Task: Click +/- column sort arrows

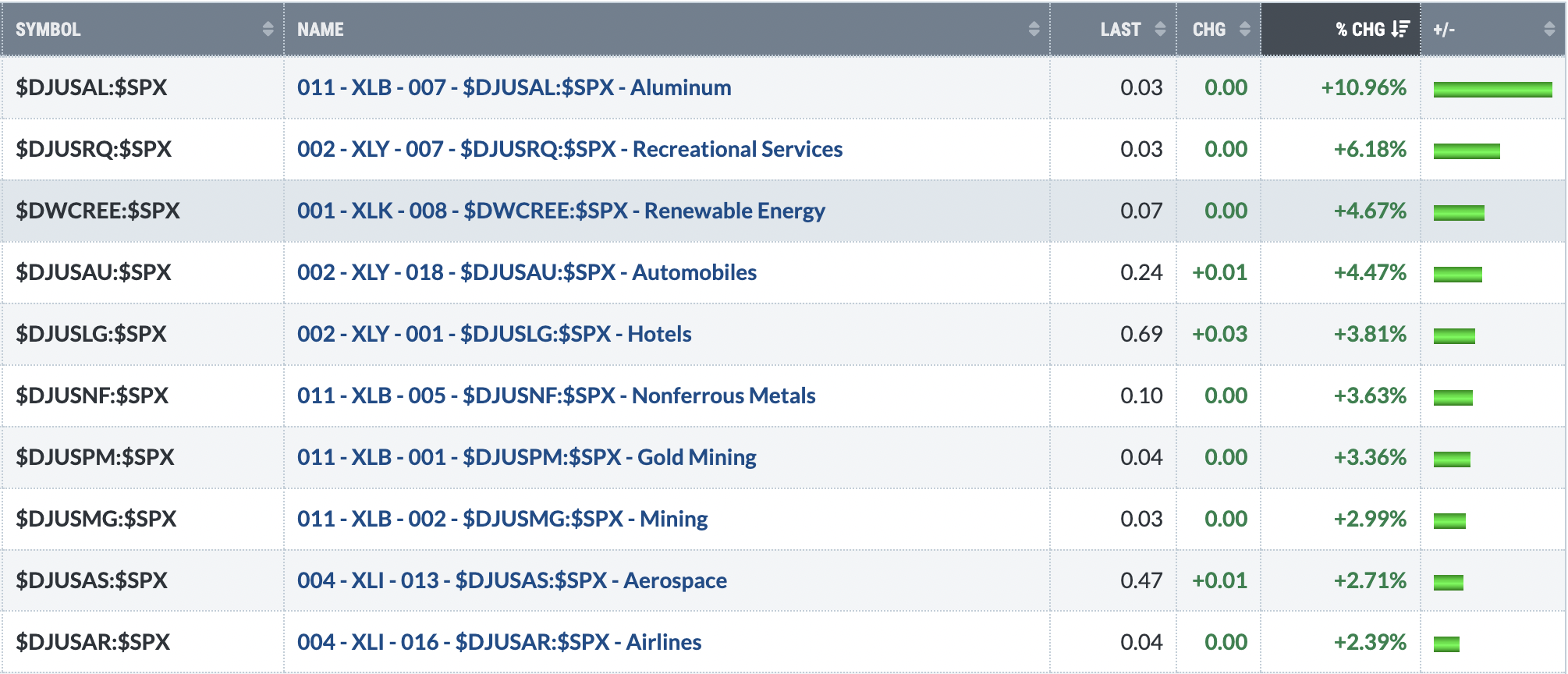Action: 1549,29
